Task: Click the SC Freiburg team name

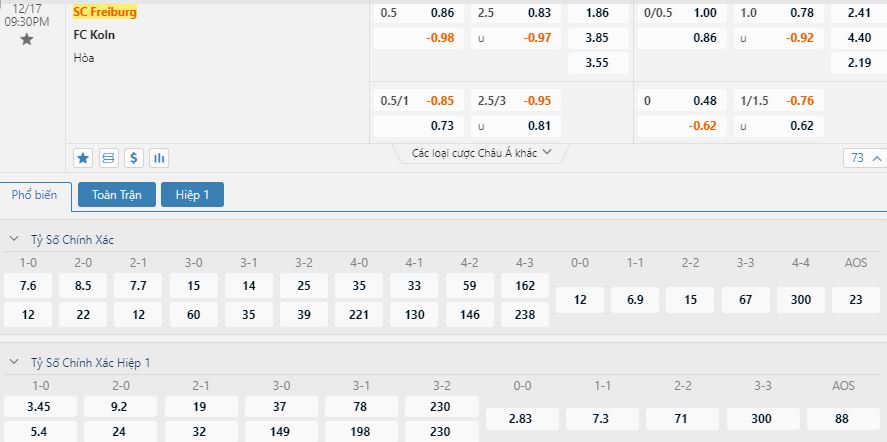Action: (105, 12)
